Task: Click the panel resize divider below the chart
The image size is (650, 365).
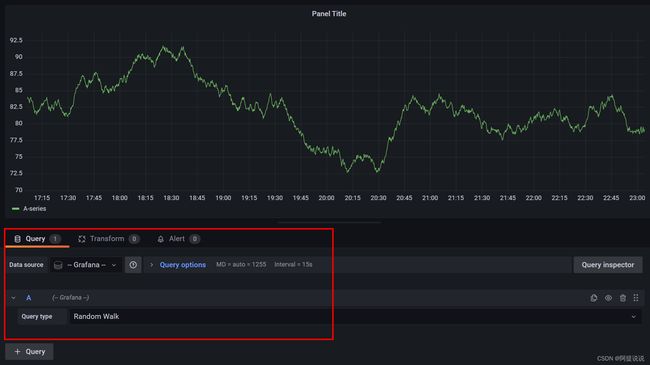Action: point(329,223)
